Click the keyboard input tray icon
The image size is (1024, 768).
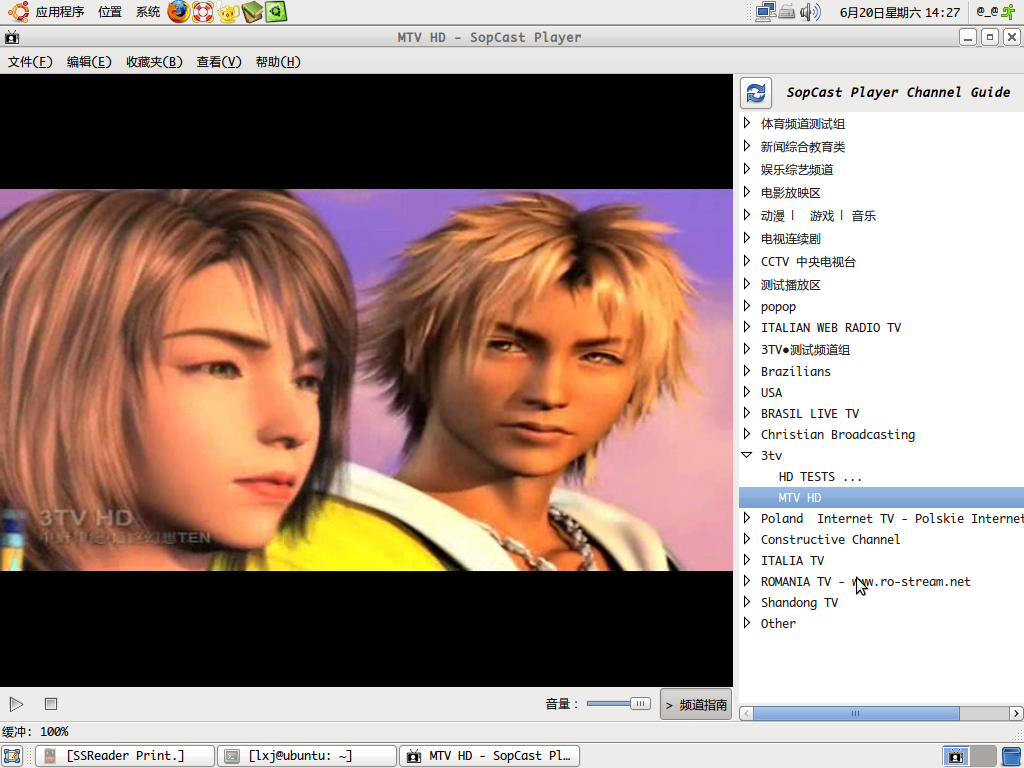pos(787,12)
